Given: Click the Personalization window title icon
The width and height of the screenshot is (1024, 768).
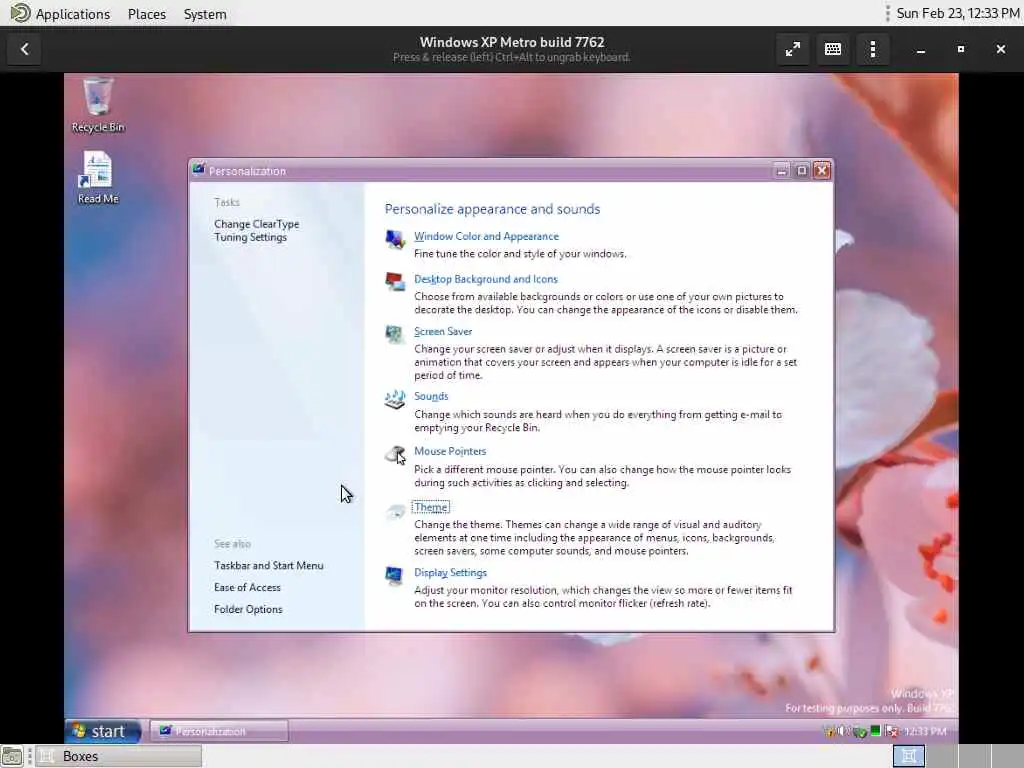Looking at the screenshot, I should coord(199,170).
